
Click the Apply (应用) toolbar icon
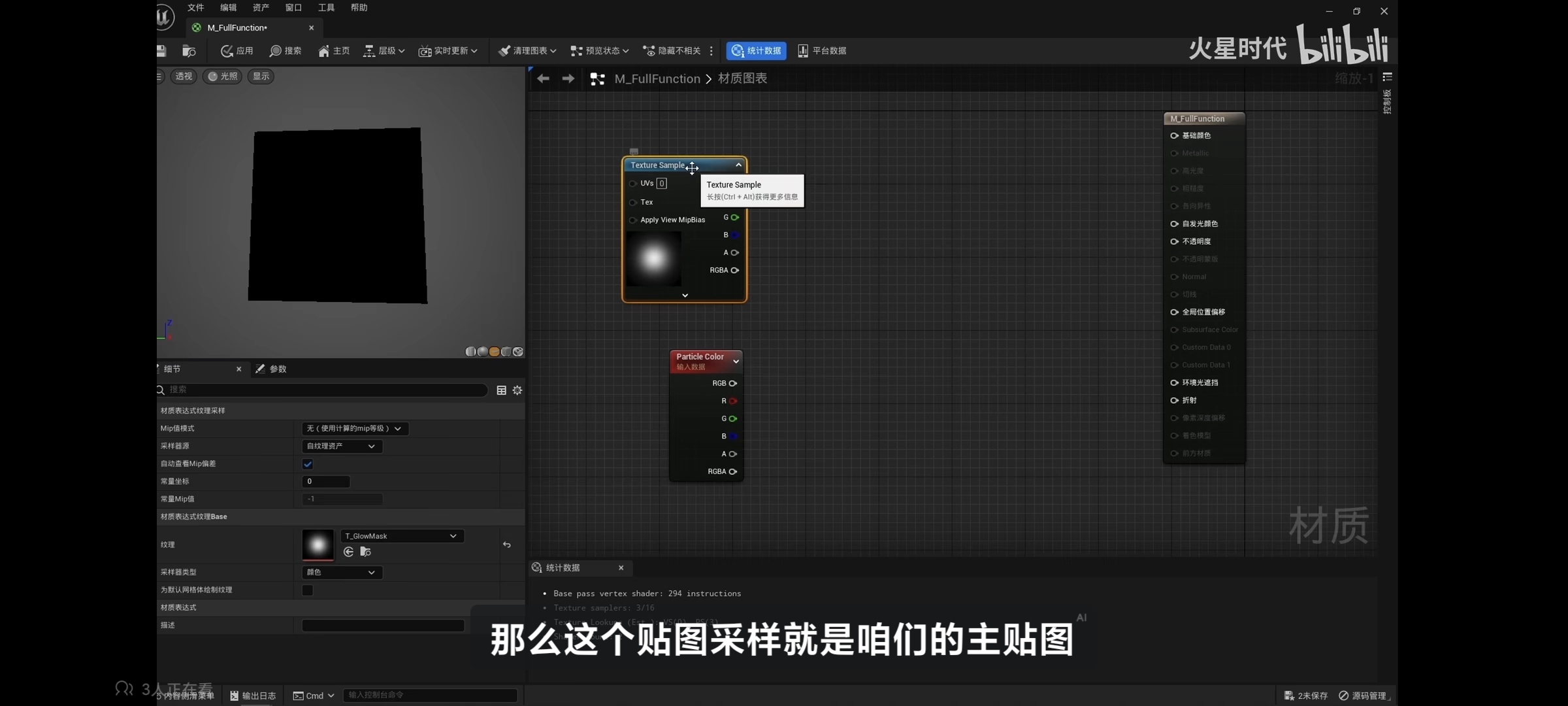tap(227, 51)
